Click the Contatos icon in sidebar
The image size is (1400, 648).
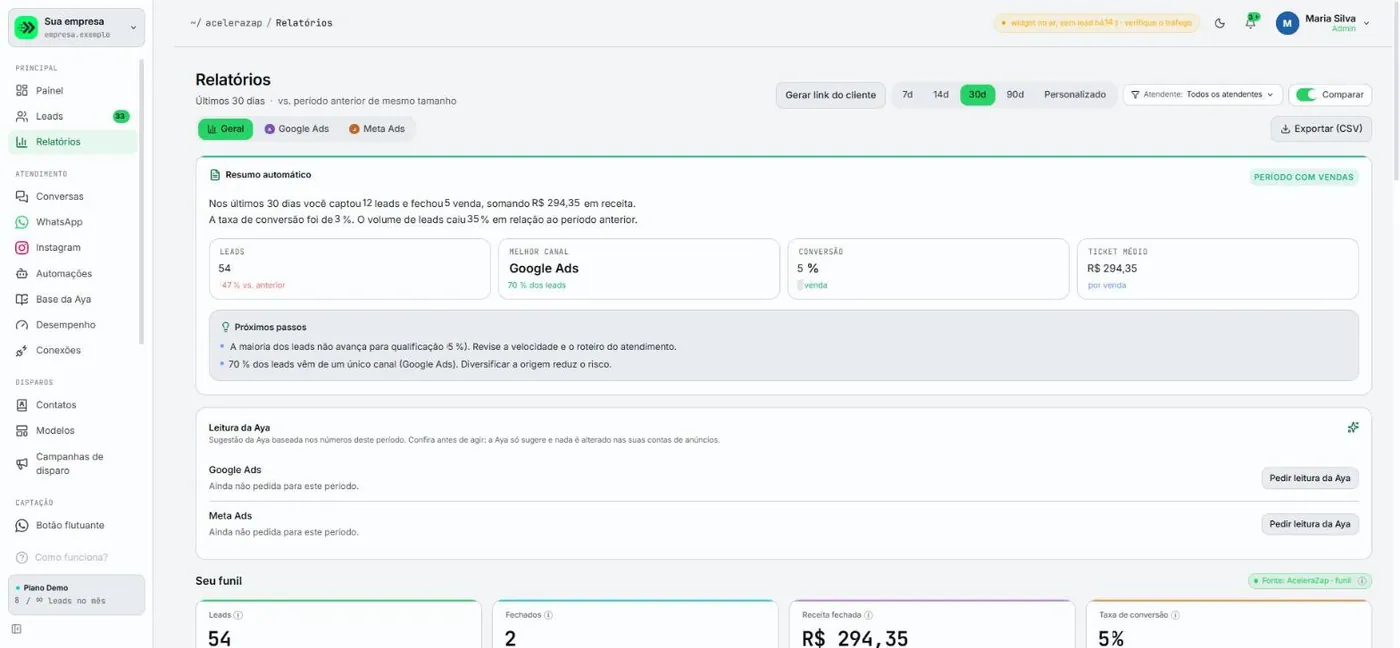click(x=22, y=405)
